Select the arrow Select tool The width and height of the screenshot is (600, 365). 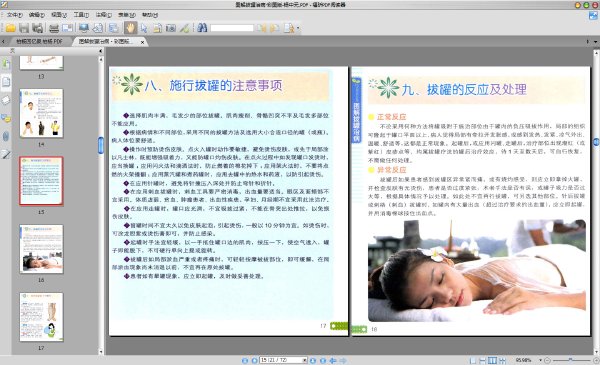144,28
